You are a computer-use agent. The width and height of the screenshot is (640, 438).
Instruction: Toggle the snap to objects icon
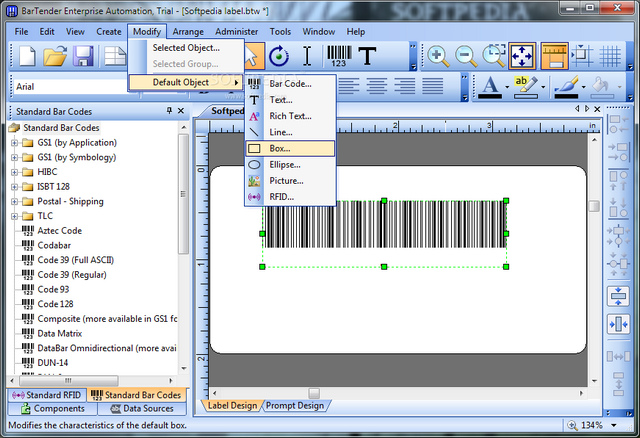tap(582, 56)
